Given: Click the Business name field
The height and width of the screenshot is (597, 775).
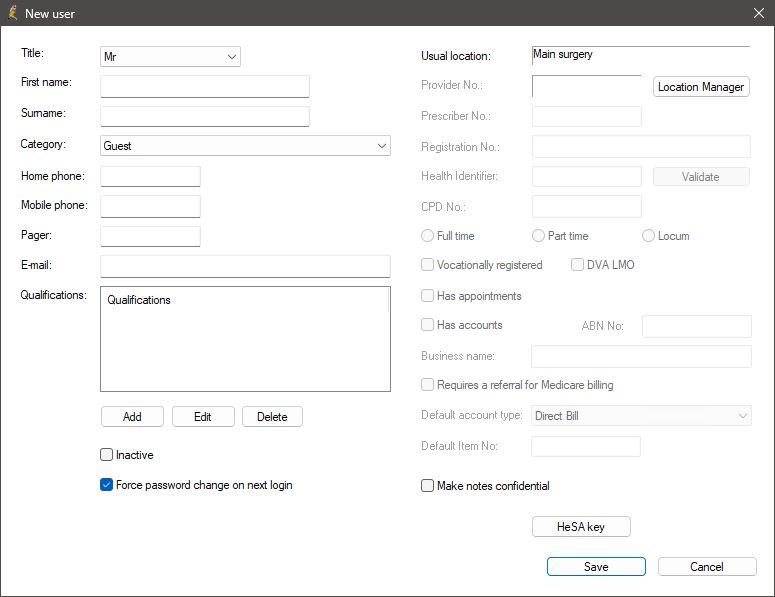Looking at the screenshot, I should (x=641, y=356).
